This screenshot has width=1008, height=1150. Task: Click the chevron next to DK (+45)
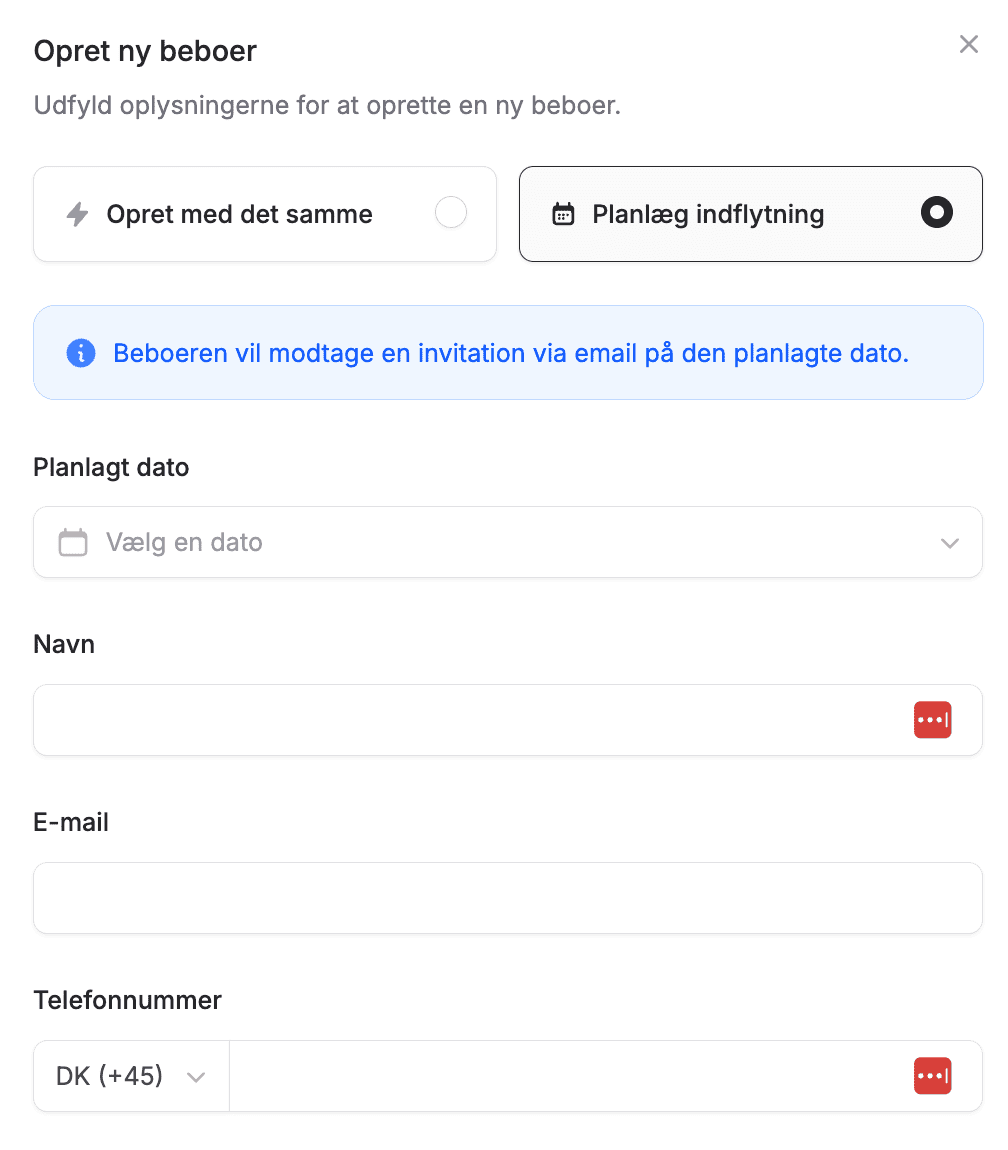tap(197, 1077)
